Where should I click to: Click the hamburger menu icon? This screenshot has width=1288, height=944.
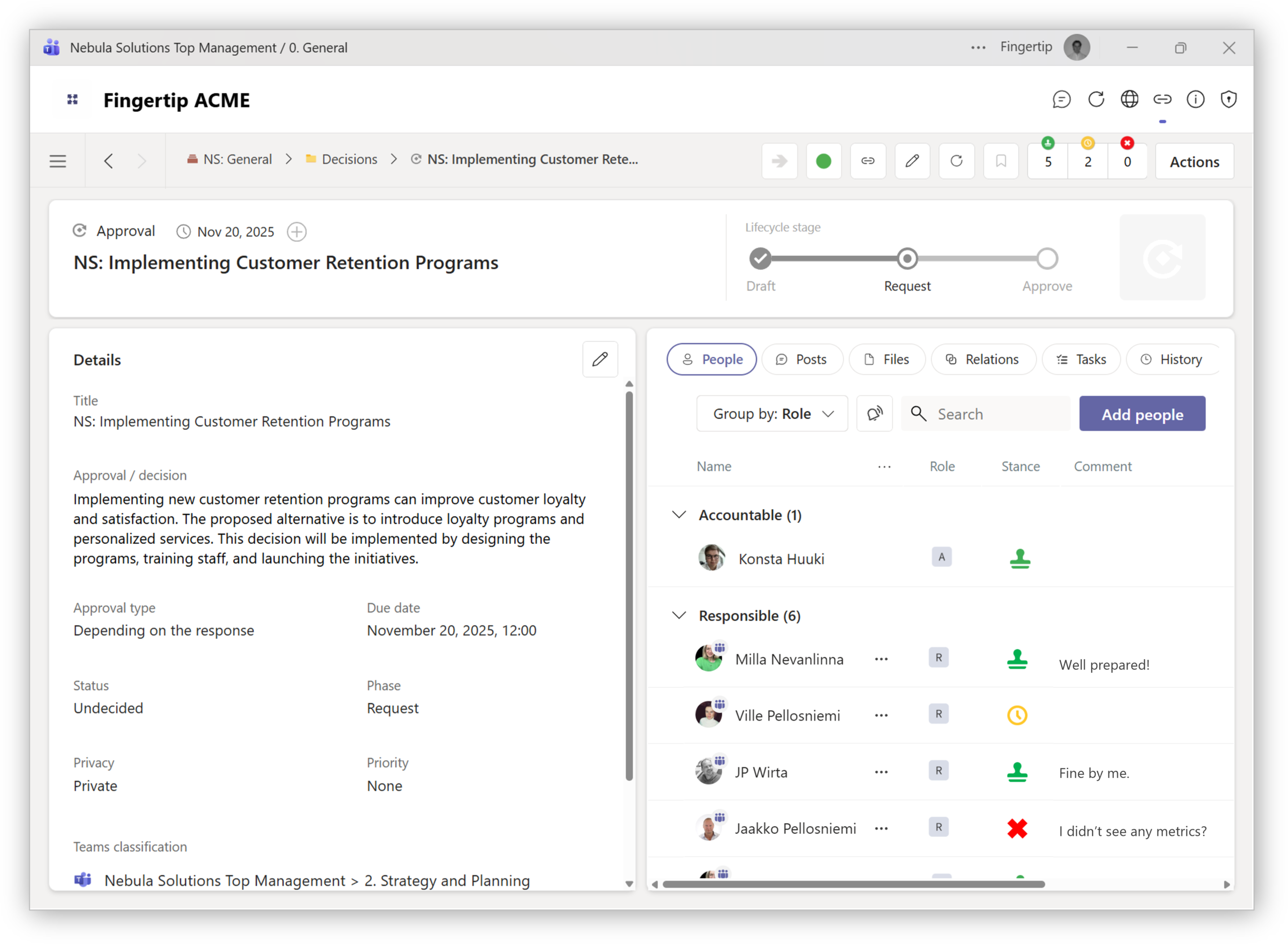58,161
